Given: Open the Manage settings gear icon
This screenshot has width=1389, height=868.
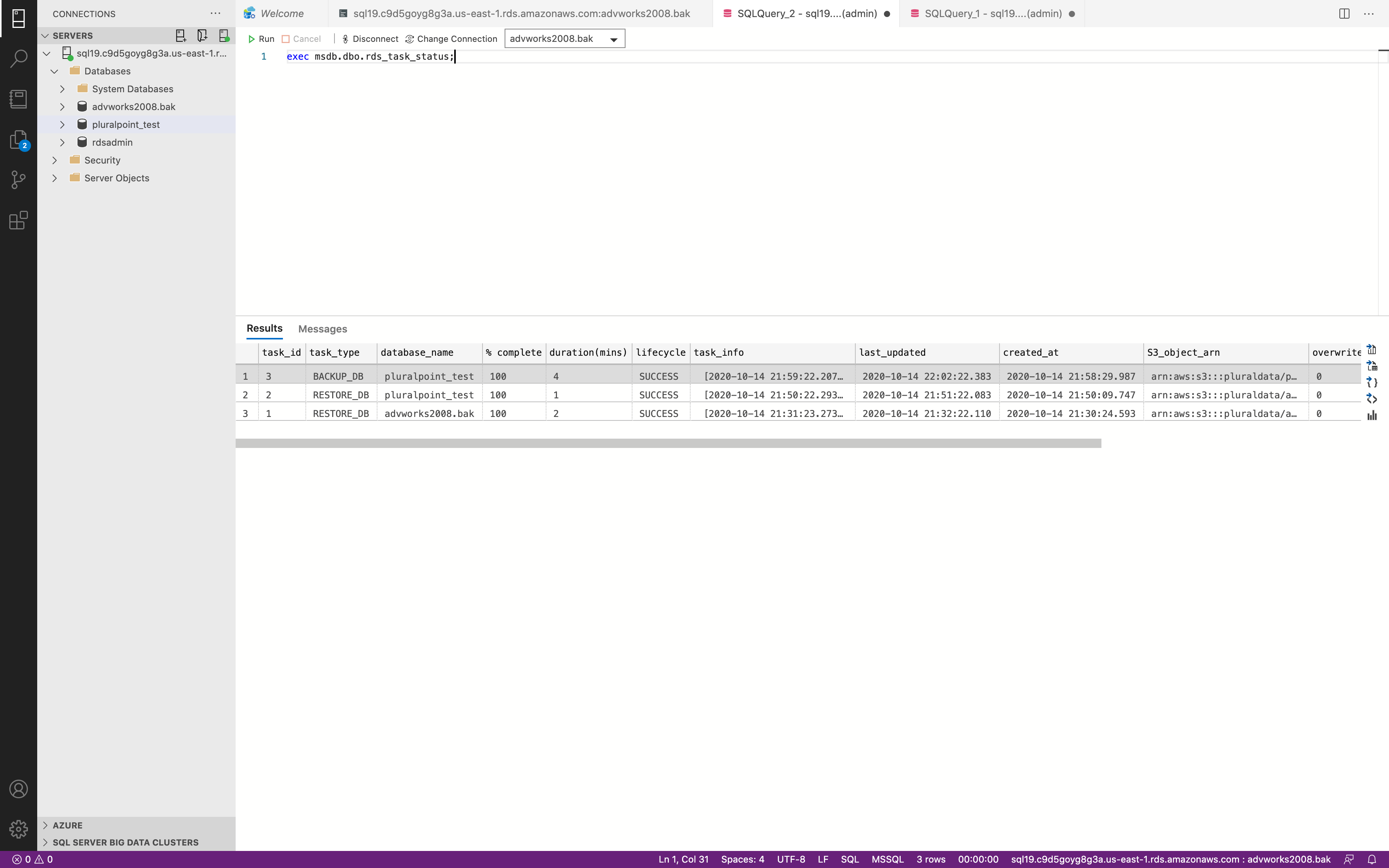Looking at the screenshot, I should pos(18,829).
